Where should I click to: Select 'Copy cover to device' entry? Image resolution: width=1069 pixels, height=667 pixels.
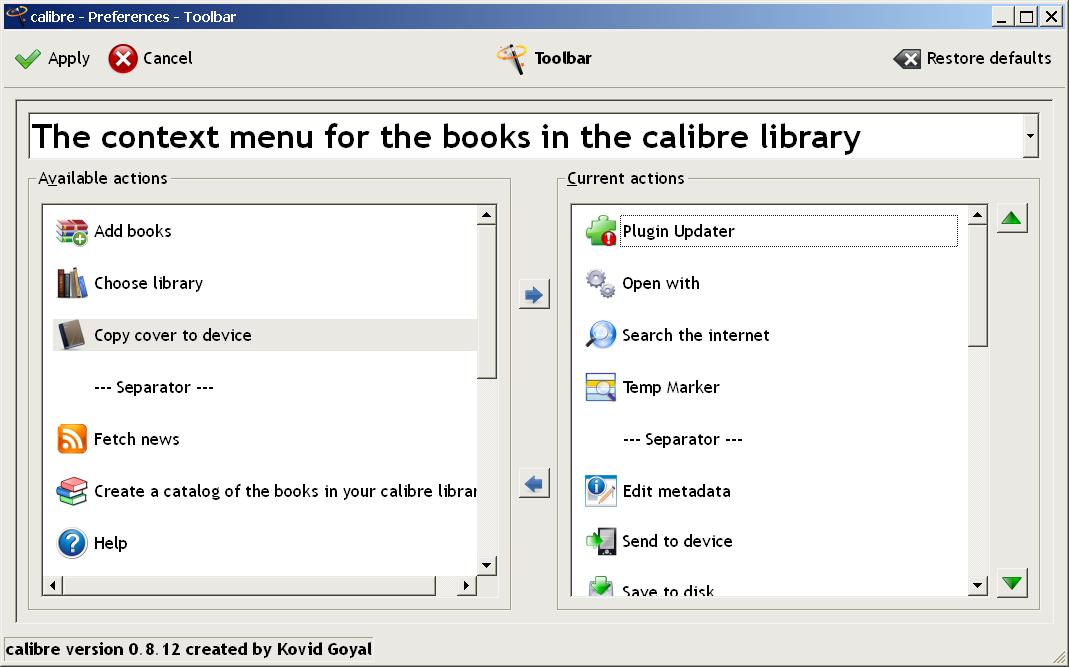click(x=265, y=335)
